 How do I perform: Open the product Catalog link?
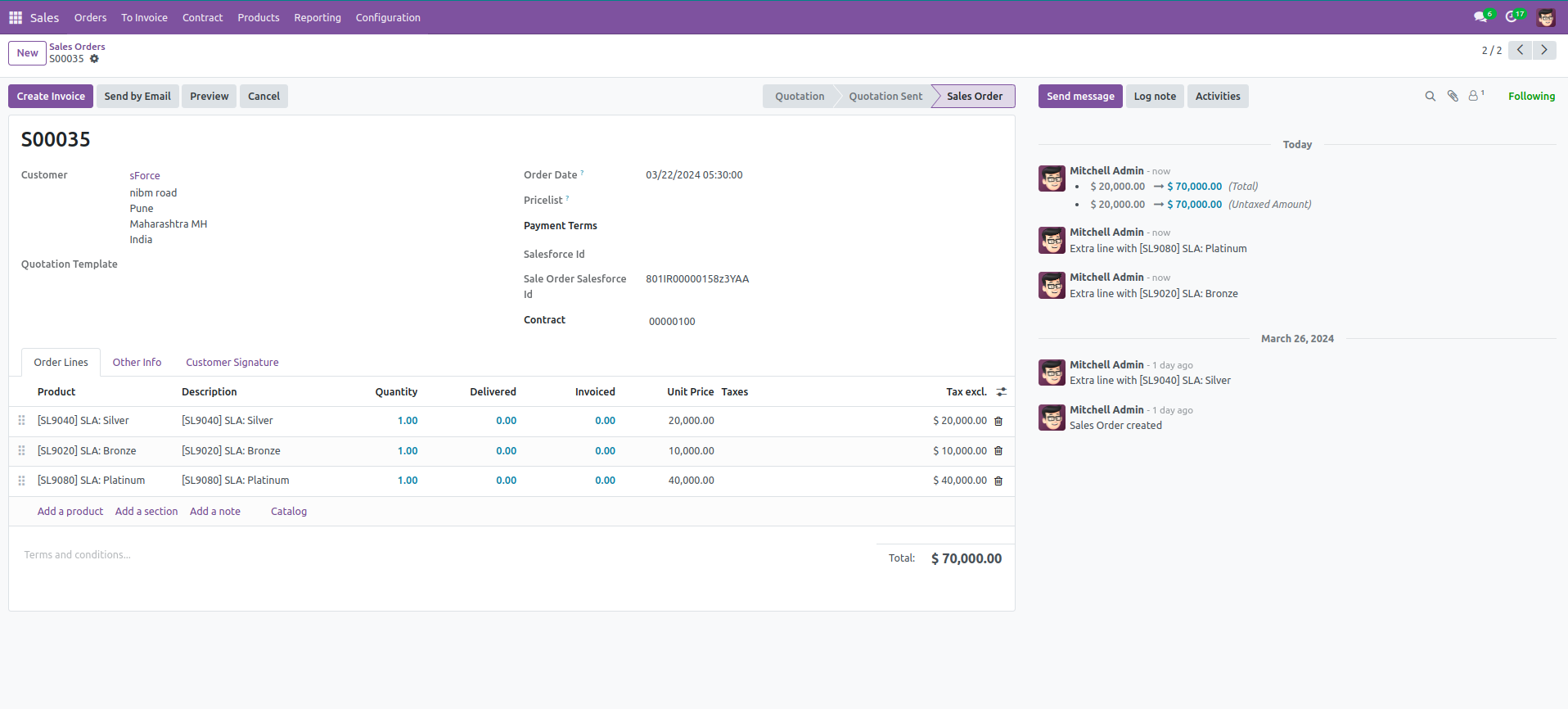pyautogui.click(x=289, y=512)
